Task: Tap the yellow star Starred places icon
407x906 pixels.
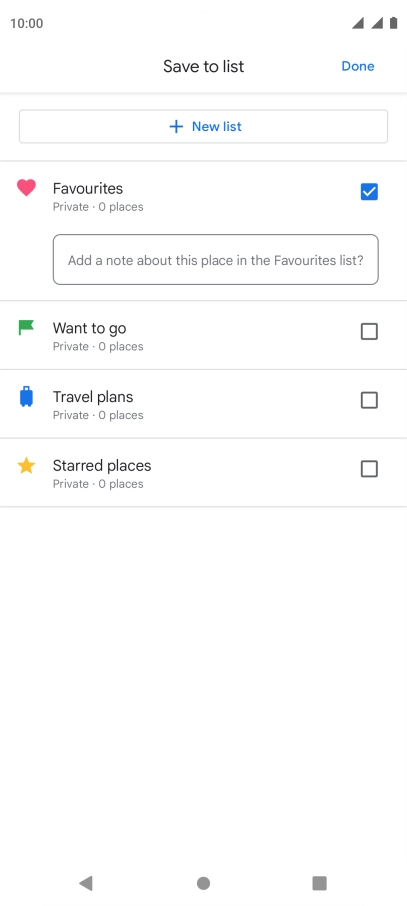Action: coord(26,465)
